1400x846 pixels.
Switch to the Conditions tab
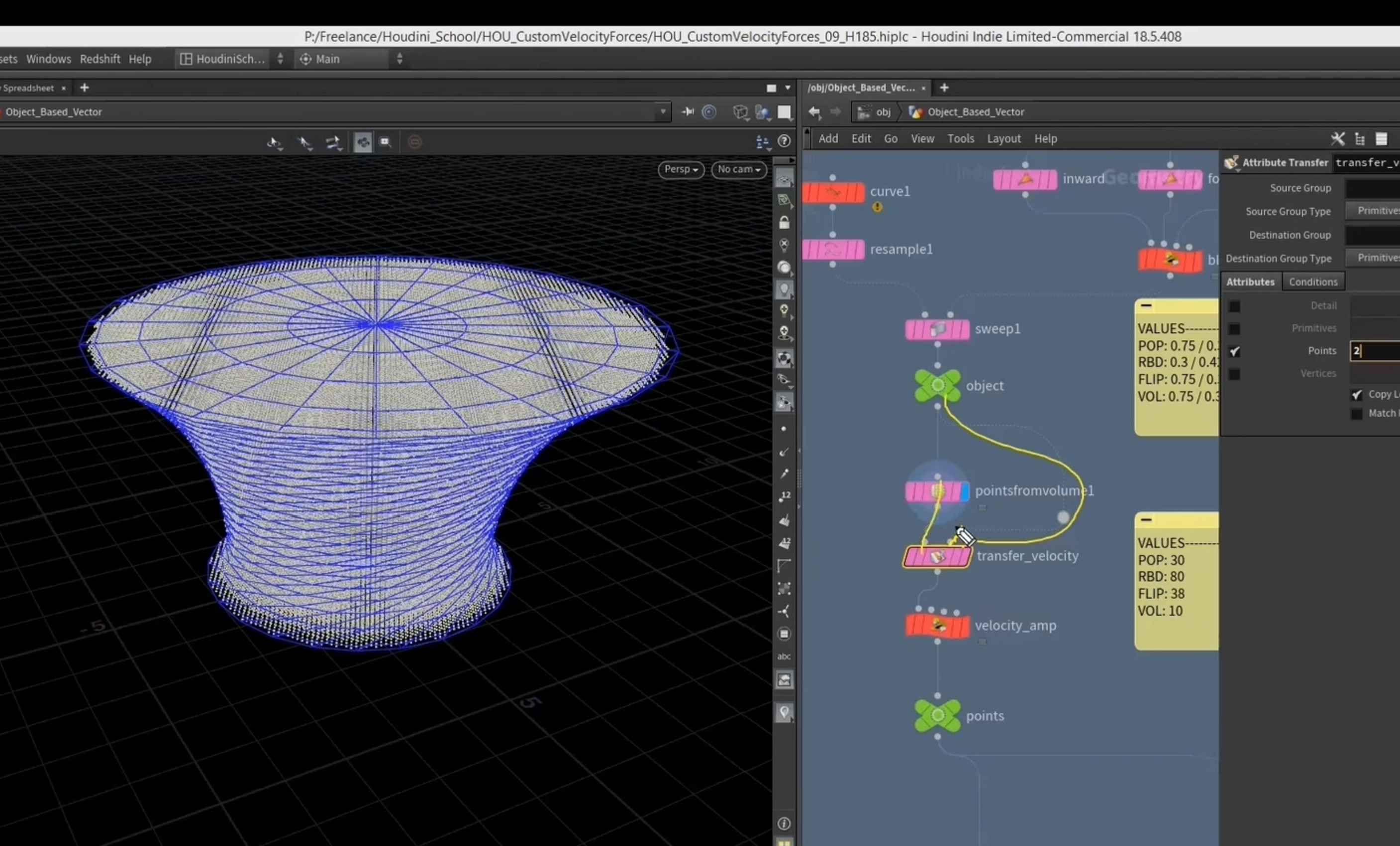tap(1313, 282)
